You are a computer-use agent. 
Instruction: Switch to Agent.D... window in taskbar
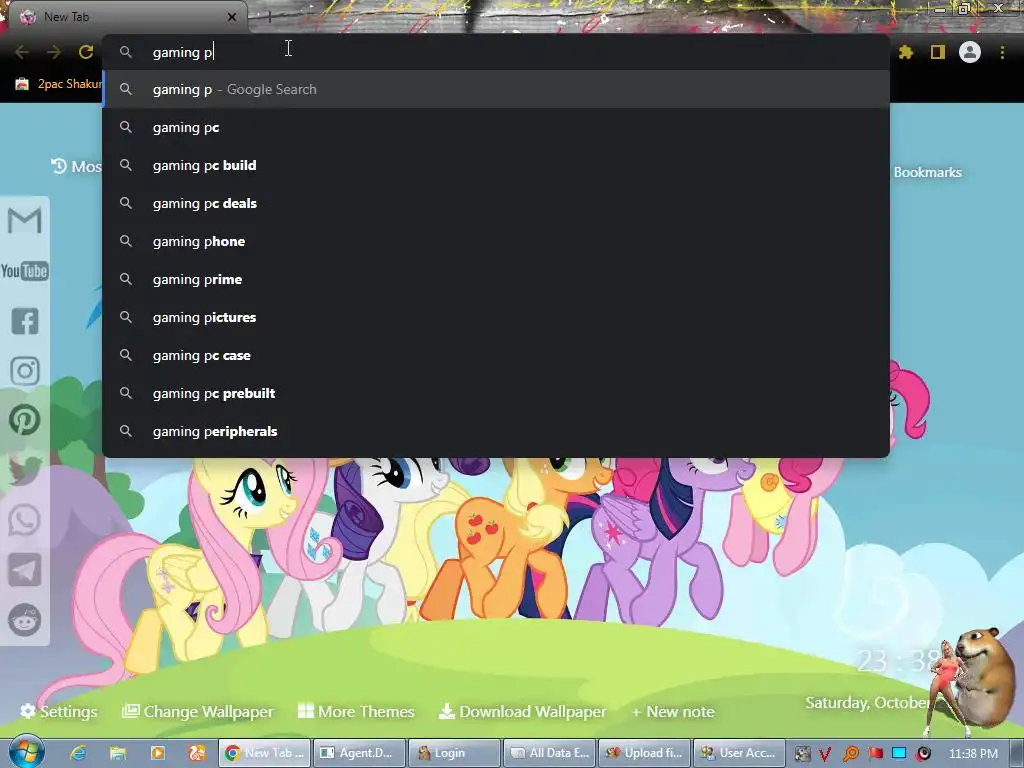pos(359,753)
